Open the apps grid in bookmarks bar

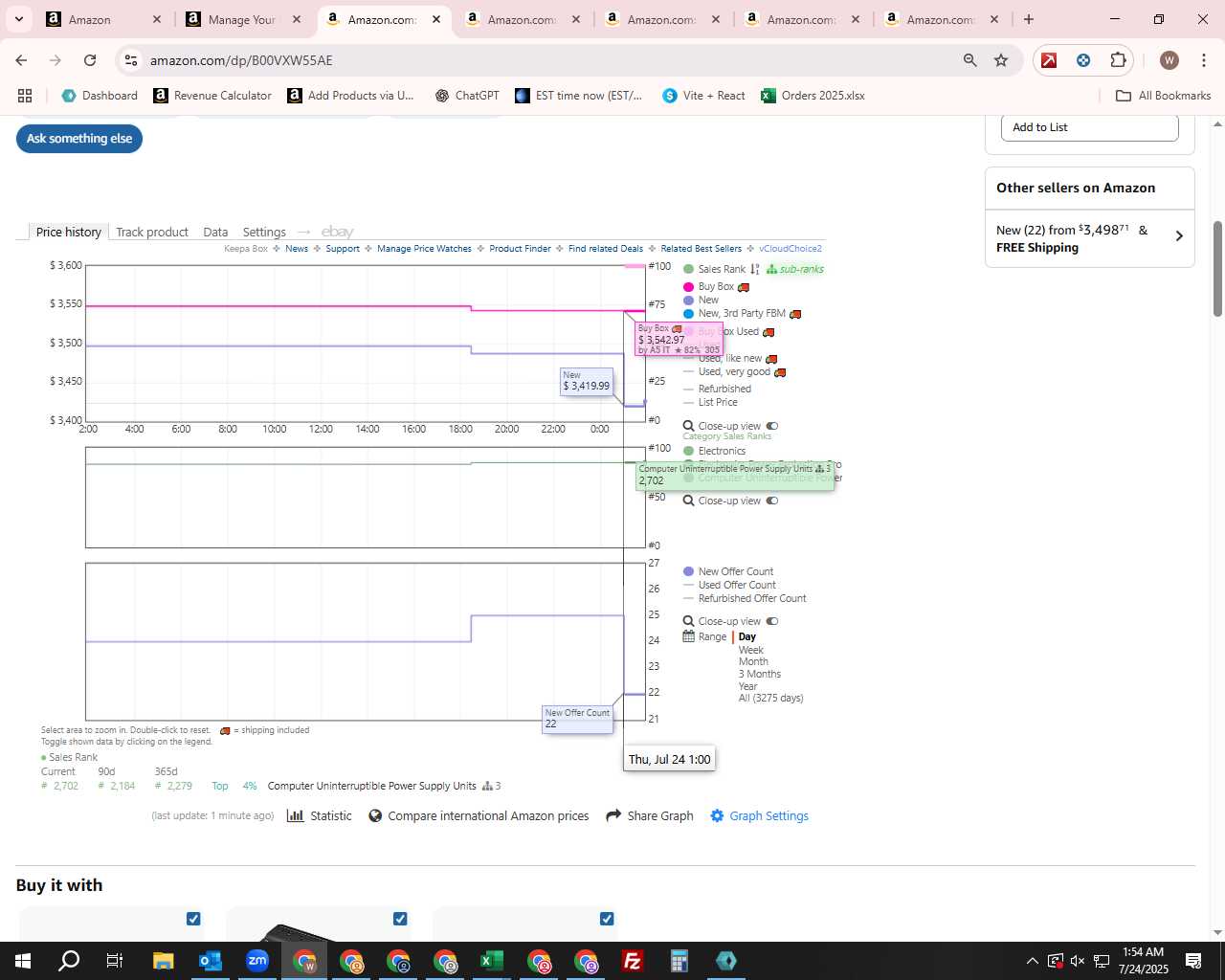point(25,96)
